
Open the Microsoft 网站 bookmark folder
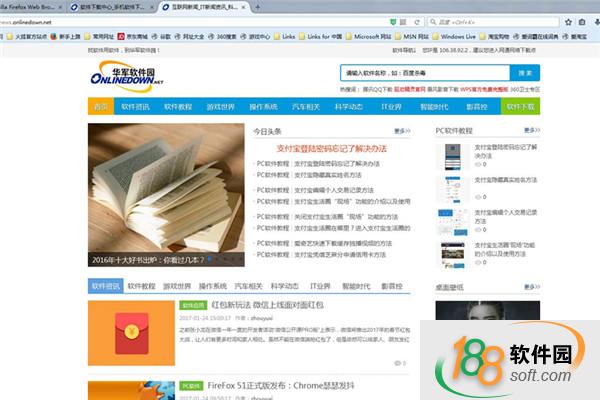click(x=369, y=36)
